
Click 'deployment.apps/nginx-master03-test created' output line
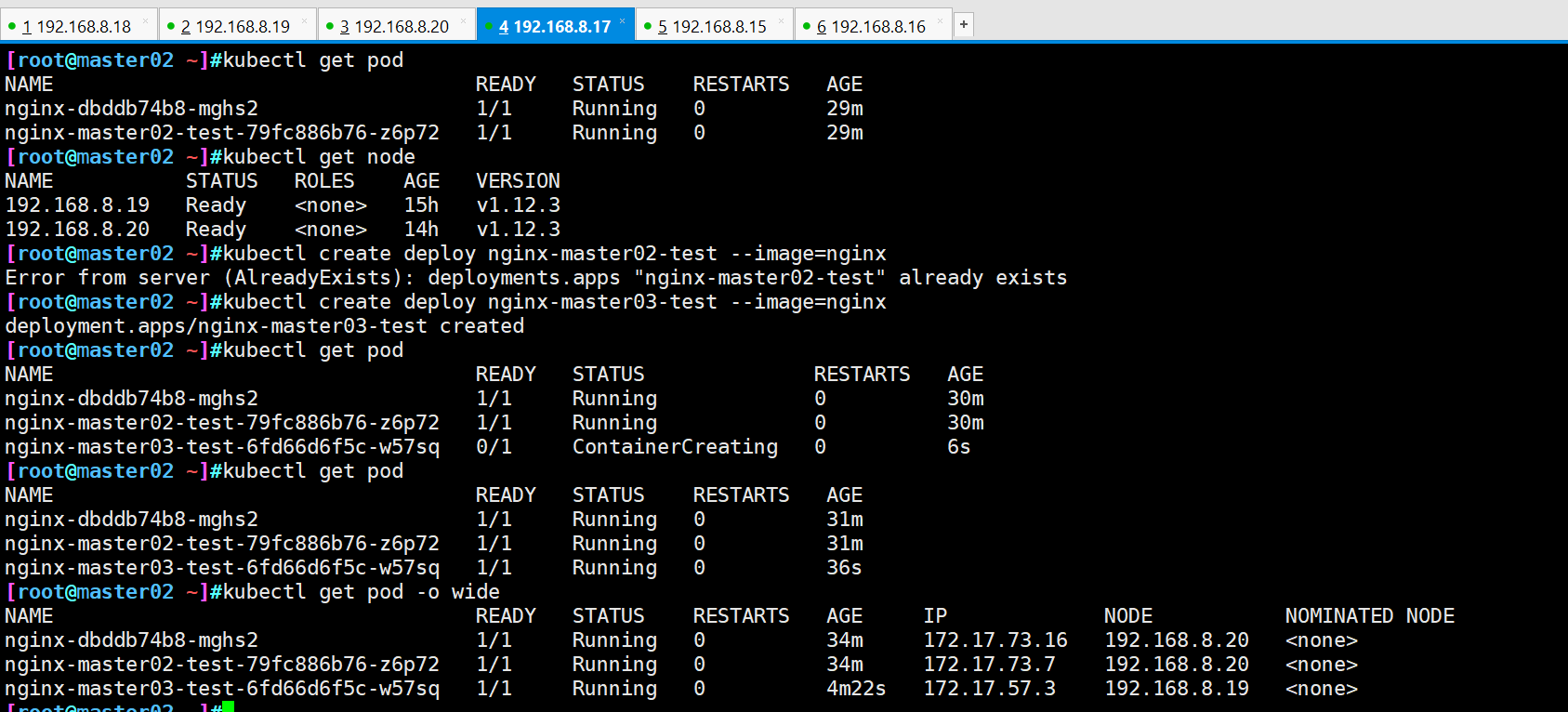[x=265, y=325]
